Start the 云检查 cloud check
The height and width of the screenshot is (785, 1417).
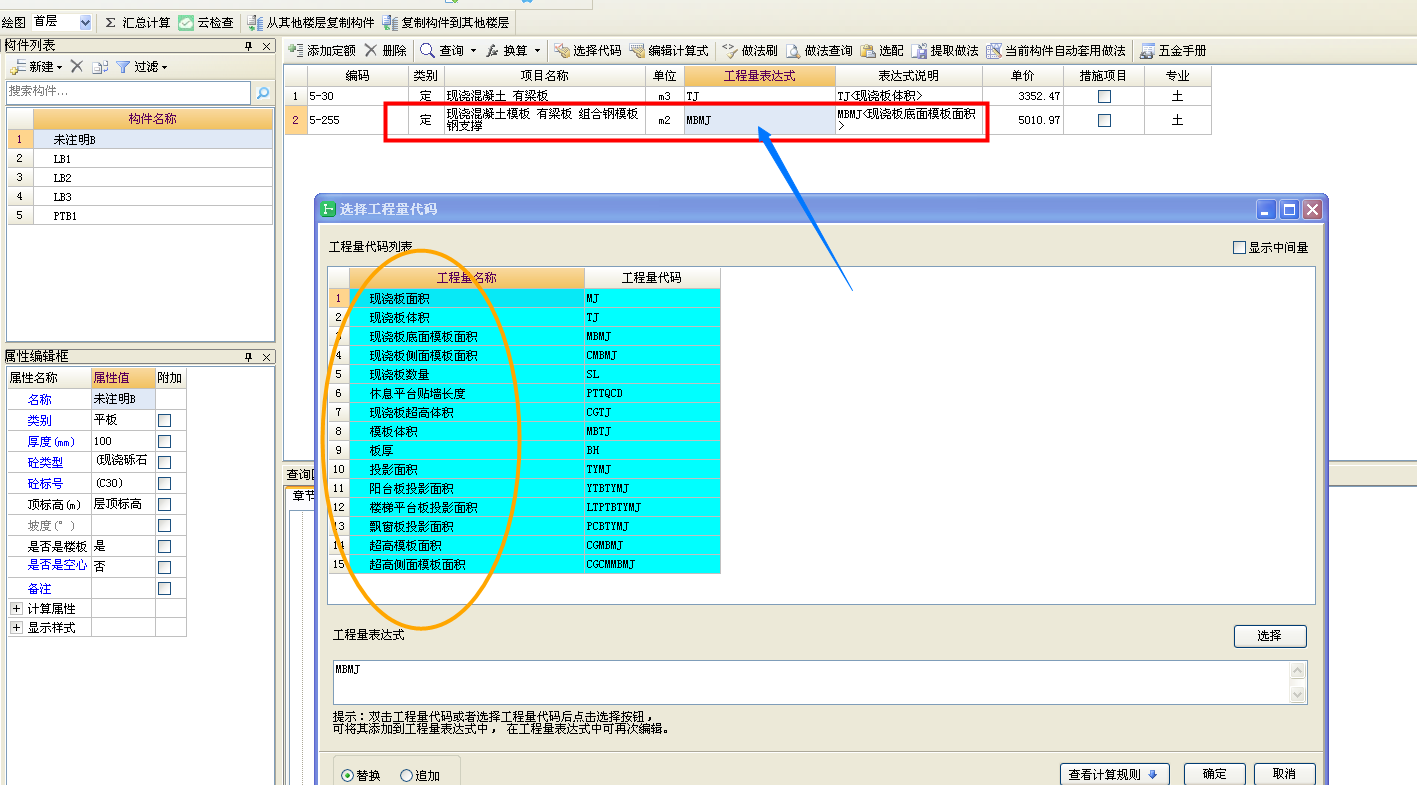[x=206, y=22]
